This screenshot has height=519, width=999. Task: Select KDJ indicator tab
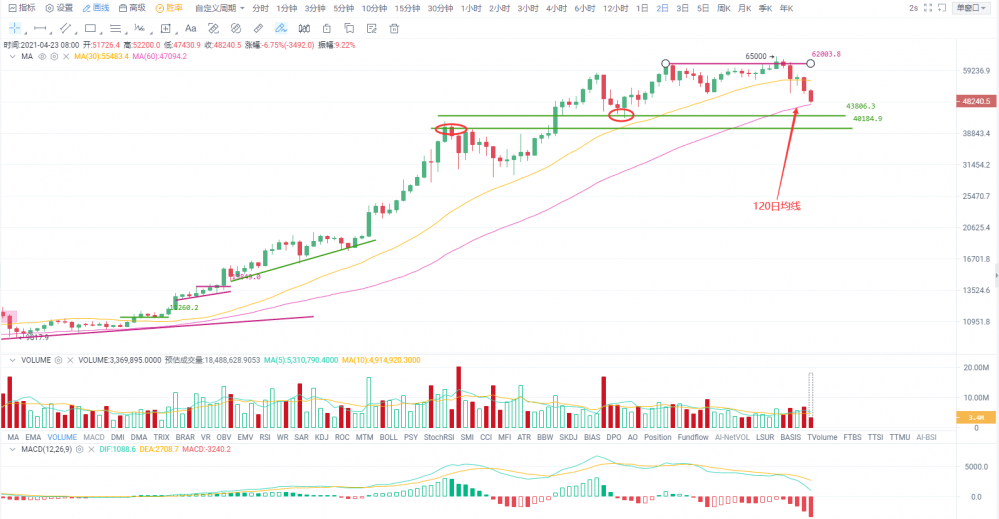(x=322, y=437)
